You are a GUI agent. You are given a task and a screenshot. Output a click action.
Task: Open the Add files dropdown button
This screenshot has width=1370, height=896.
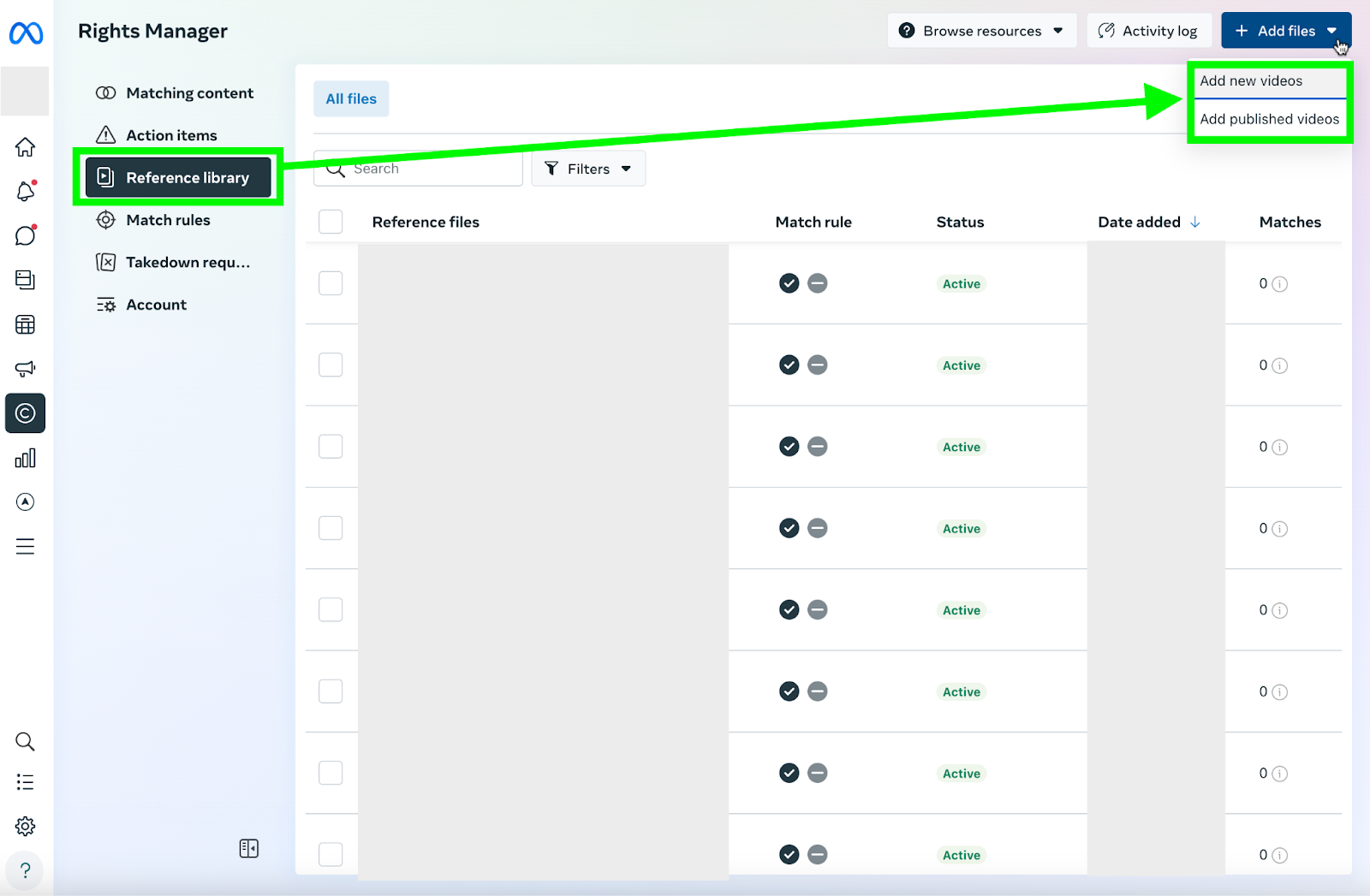1286,31
